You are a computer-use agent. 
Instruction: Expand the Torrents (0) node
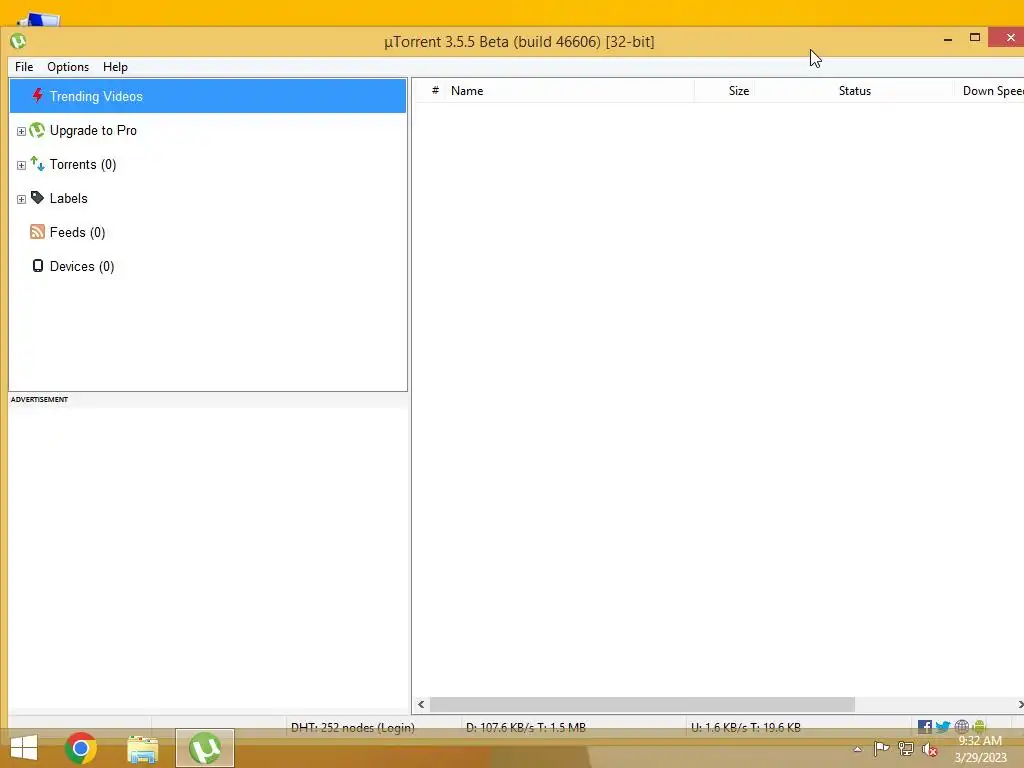tap(21, 165)
